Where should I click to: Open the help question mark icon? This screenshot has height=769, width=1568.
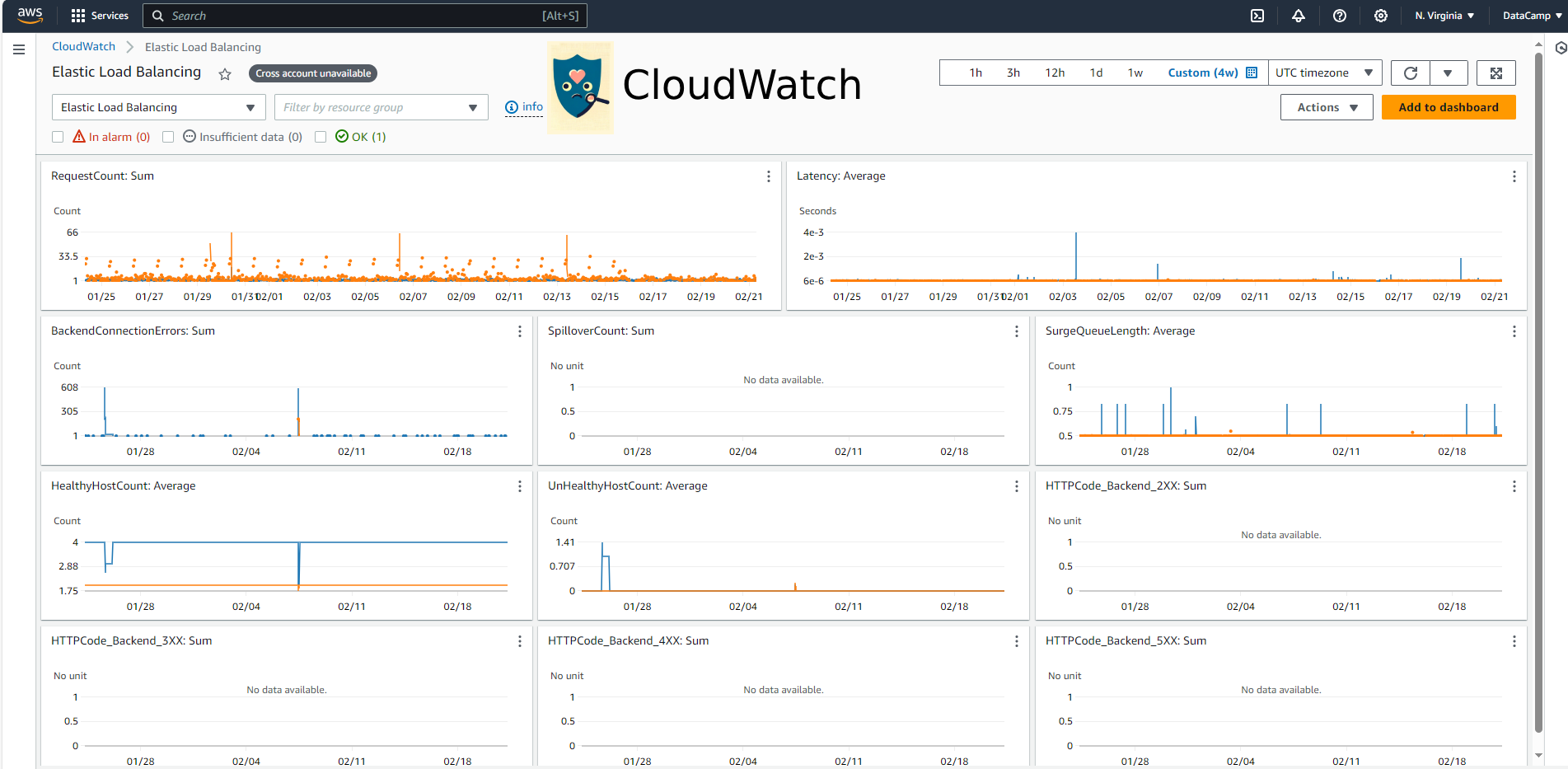[1340, 16]
